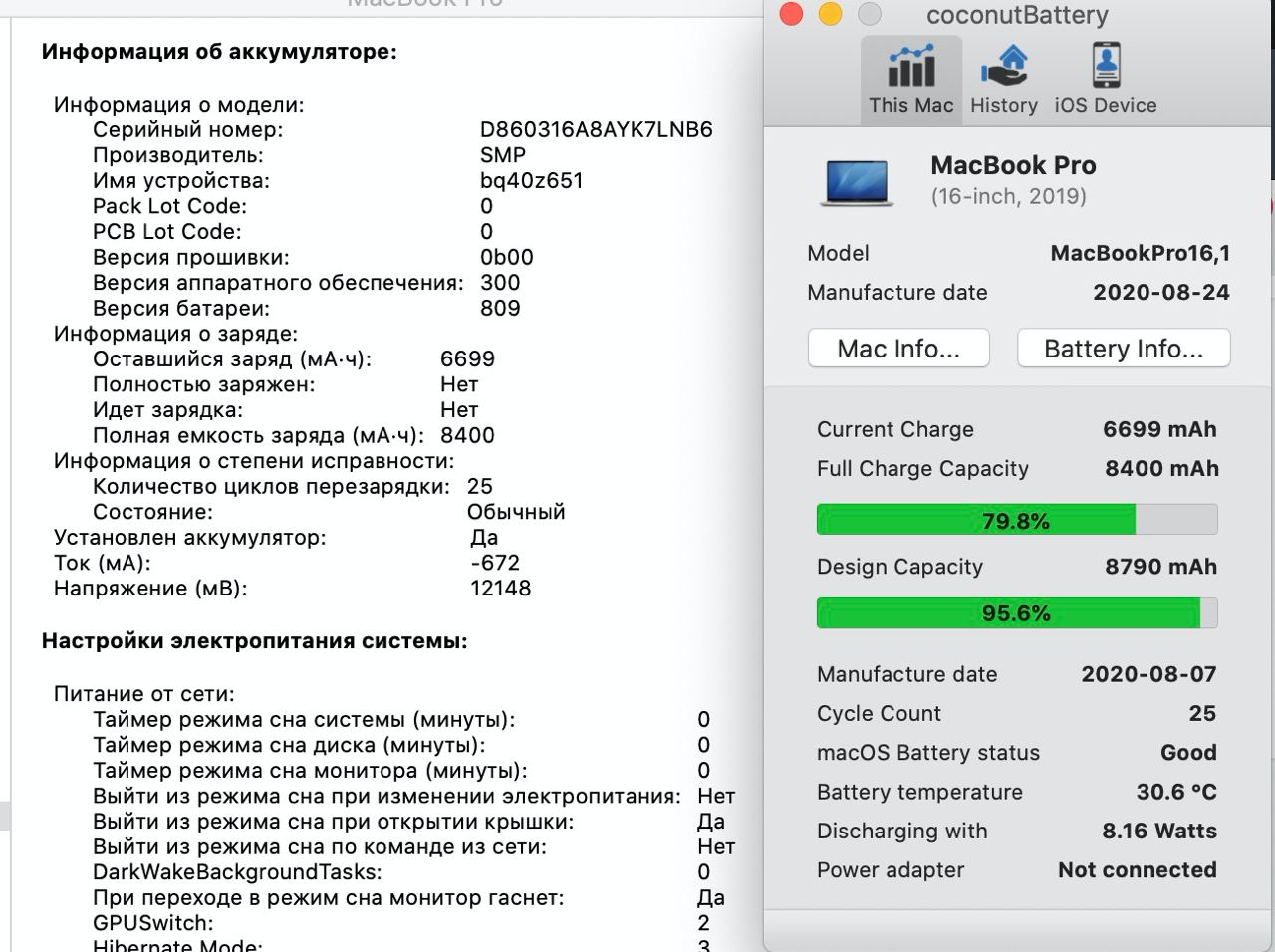The height and width of the screenshot is (952, 1275).
Task: Click the Информация о модели label
Action: click(x=179, y=105)
